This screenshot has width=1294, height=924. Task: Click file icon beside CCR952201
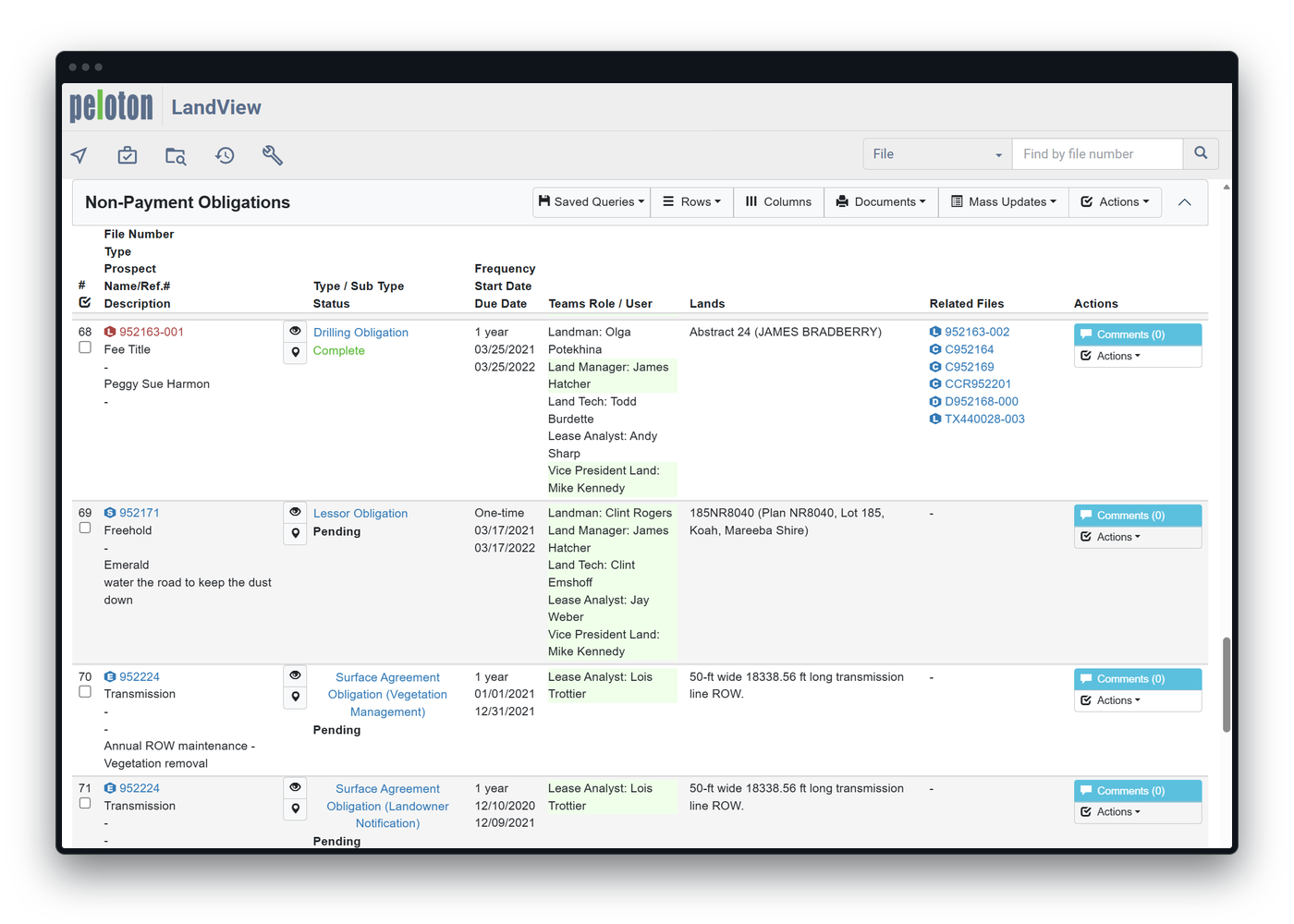(x=935, y=384)
